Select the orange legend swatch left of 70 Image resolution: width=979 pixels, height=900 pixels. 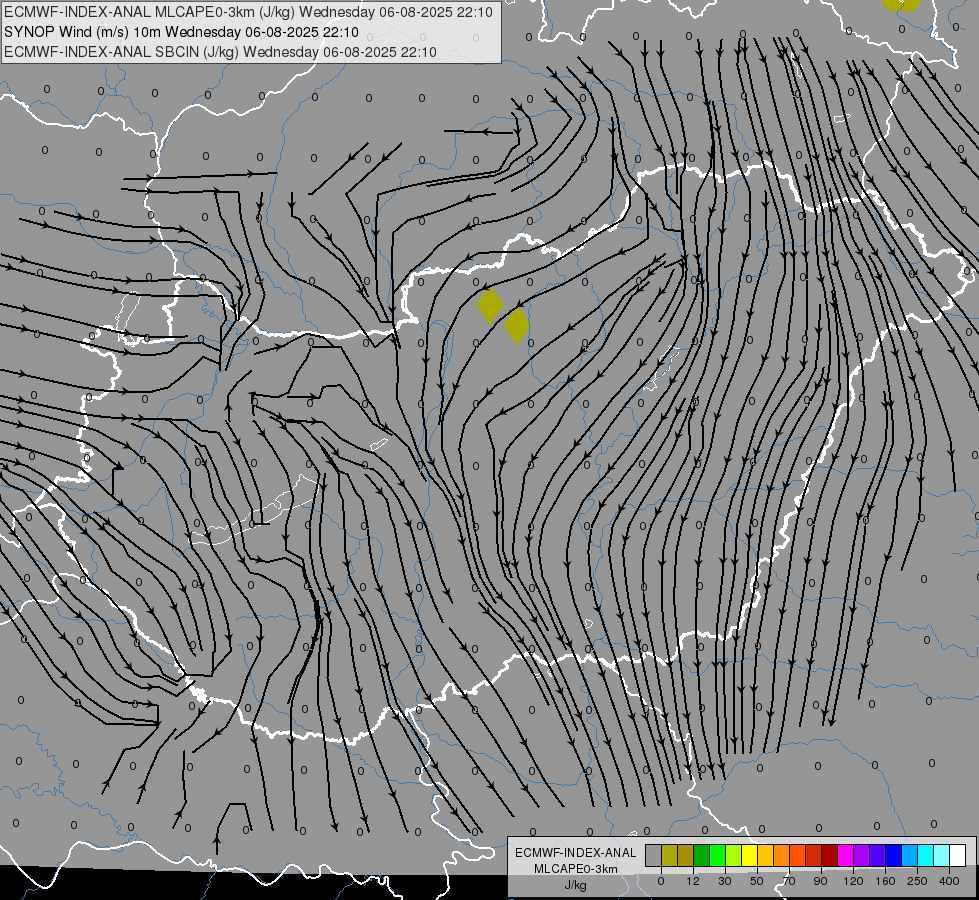[x=782, y=855]
